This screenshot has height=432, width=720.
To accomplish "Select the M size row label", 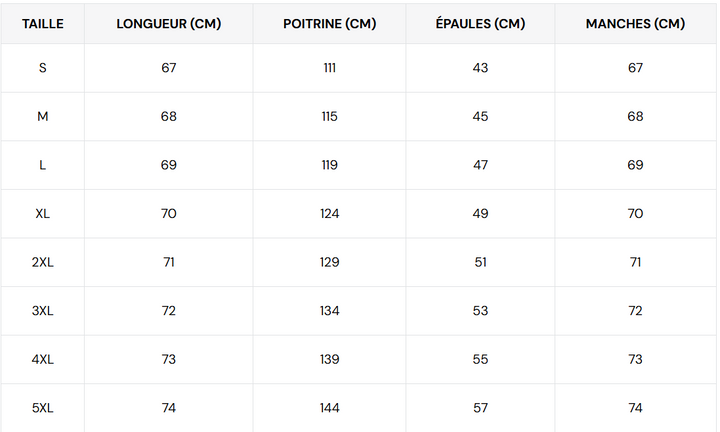I will pyautogui.click(x=42, y=116).
